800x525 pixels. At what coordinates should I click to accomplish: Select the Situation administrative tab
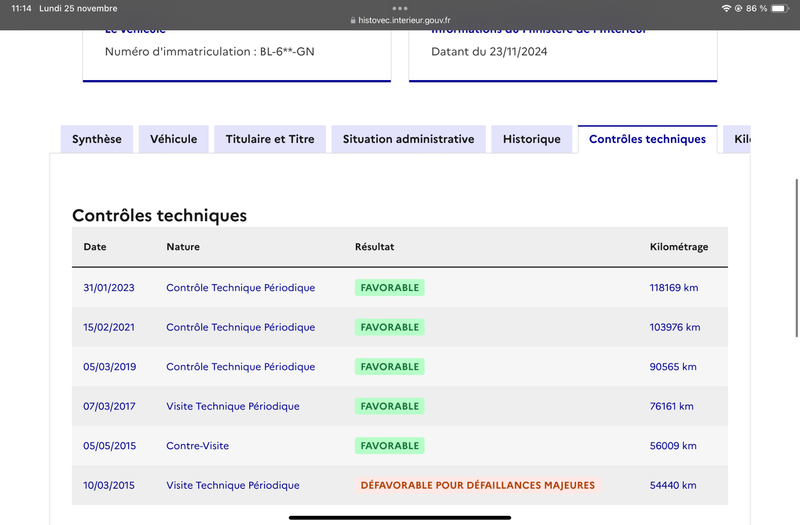pos(408,139)
